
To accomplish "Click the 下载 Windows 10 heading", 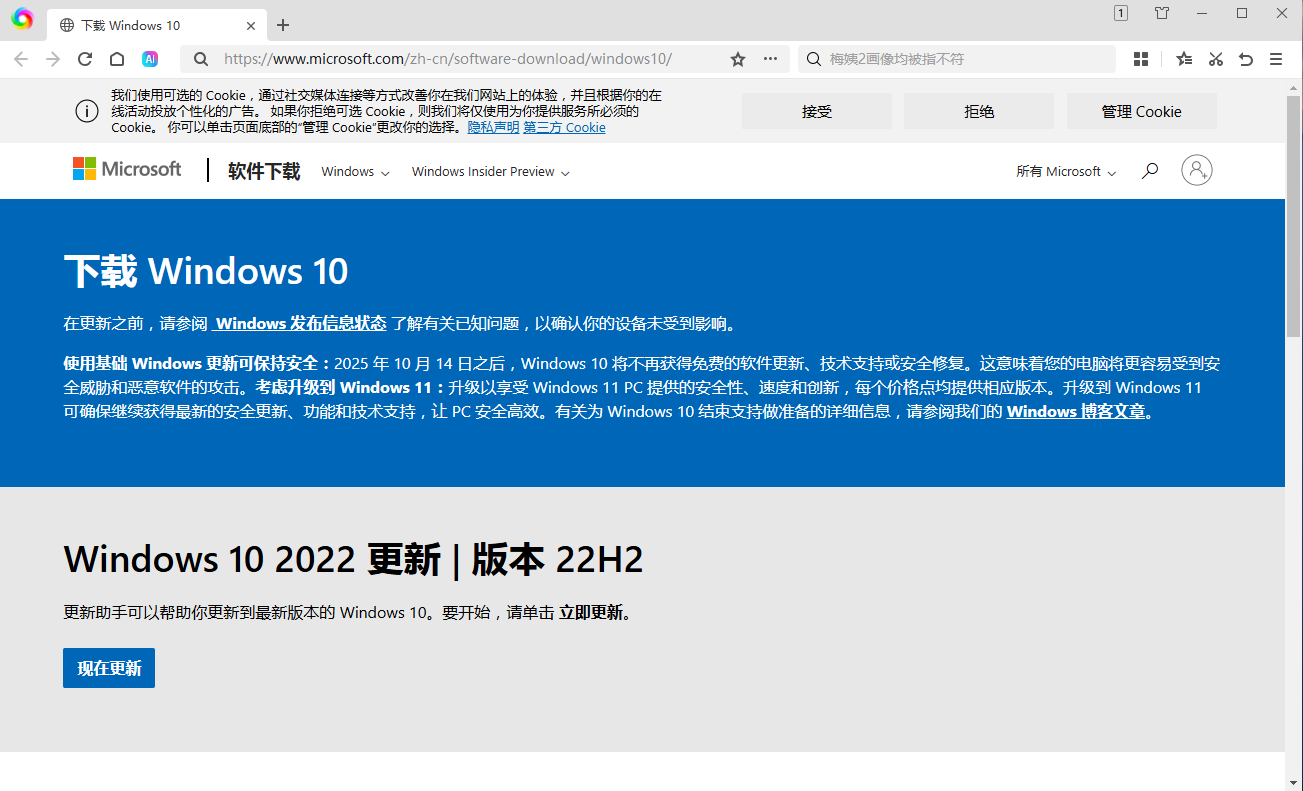I will pyautogui.click(x=206, y=271).
